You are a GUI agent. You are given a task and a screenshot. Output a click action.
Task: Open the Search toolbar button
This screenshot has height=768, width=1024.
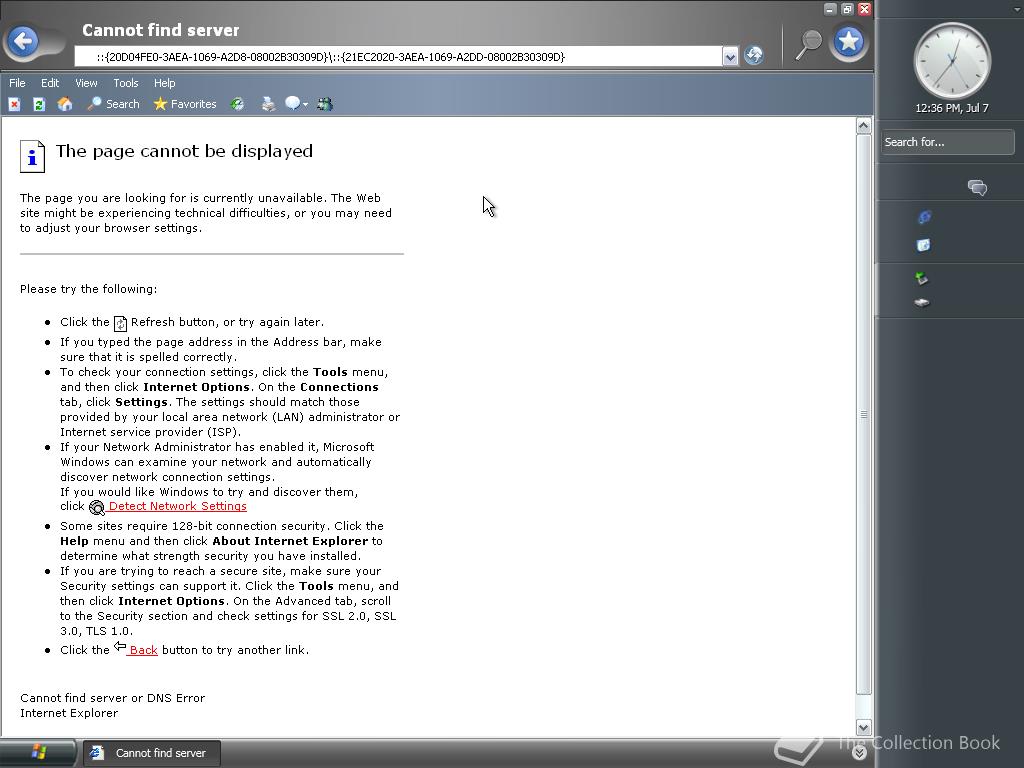click(x=114, y=104)
